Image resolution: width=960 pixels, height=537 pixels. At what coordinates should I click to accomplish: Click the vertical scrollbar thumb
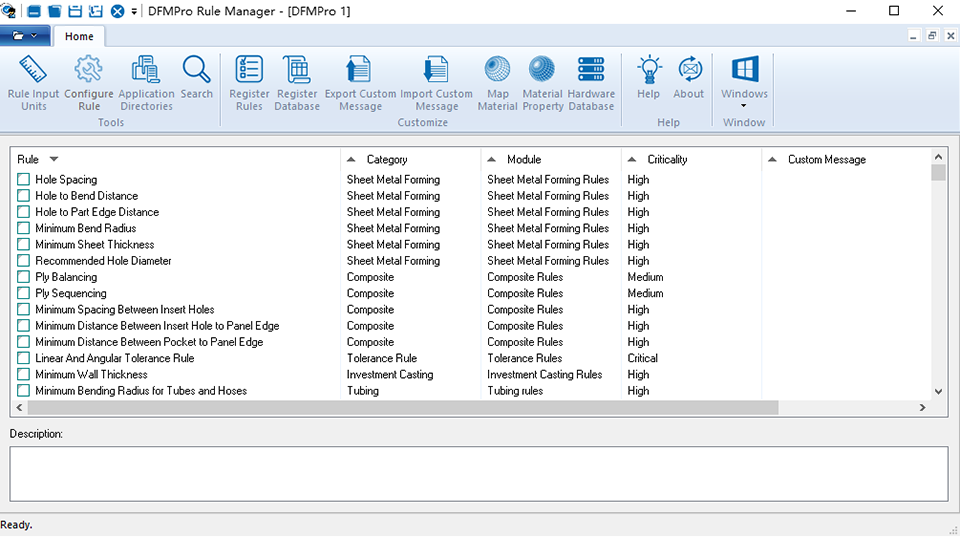[x=939, y=173]
